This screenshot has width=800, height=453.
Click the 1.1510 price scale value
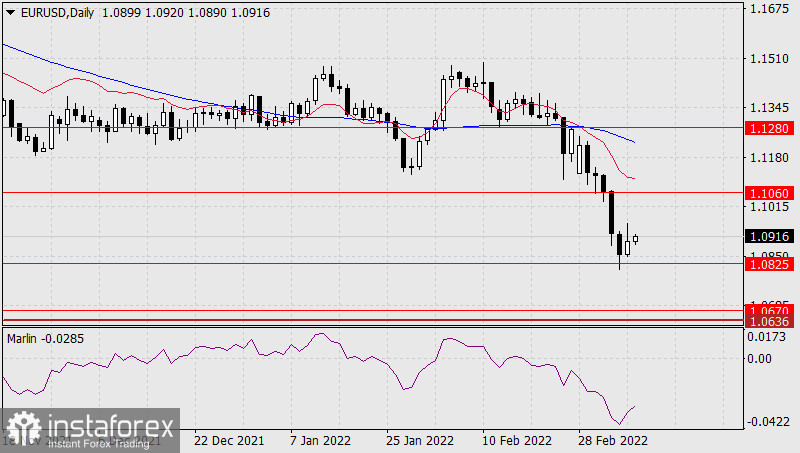[769, 59]
